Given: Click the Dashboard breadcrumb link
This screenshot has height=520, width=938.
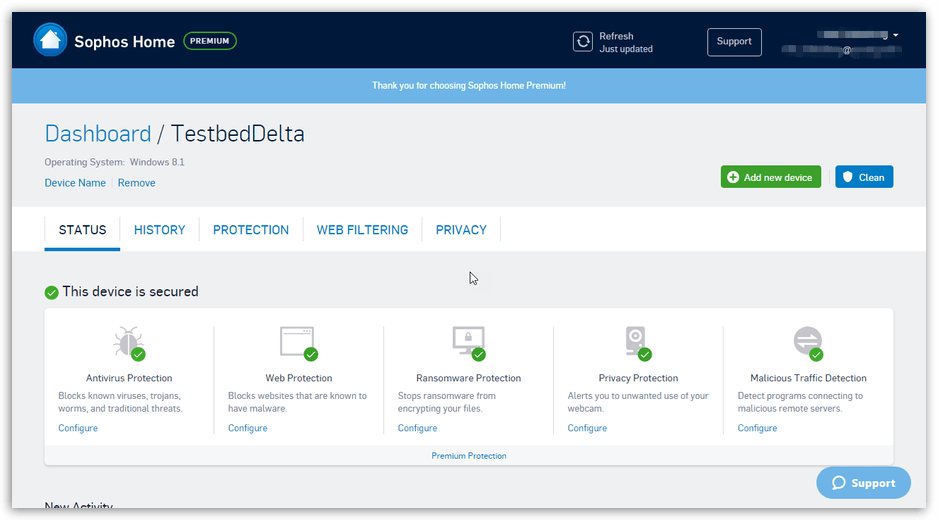Looking at the screenshot, I should [x=98, y=133].
